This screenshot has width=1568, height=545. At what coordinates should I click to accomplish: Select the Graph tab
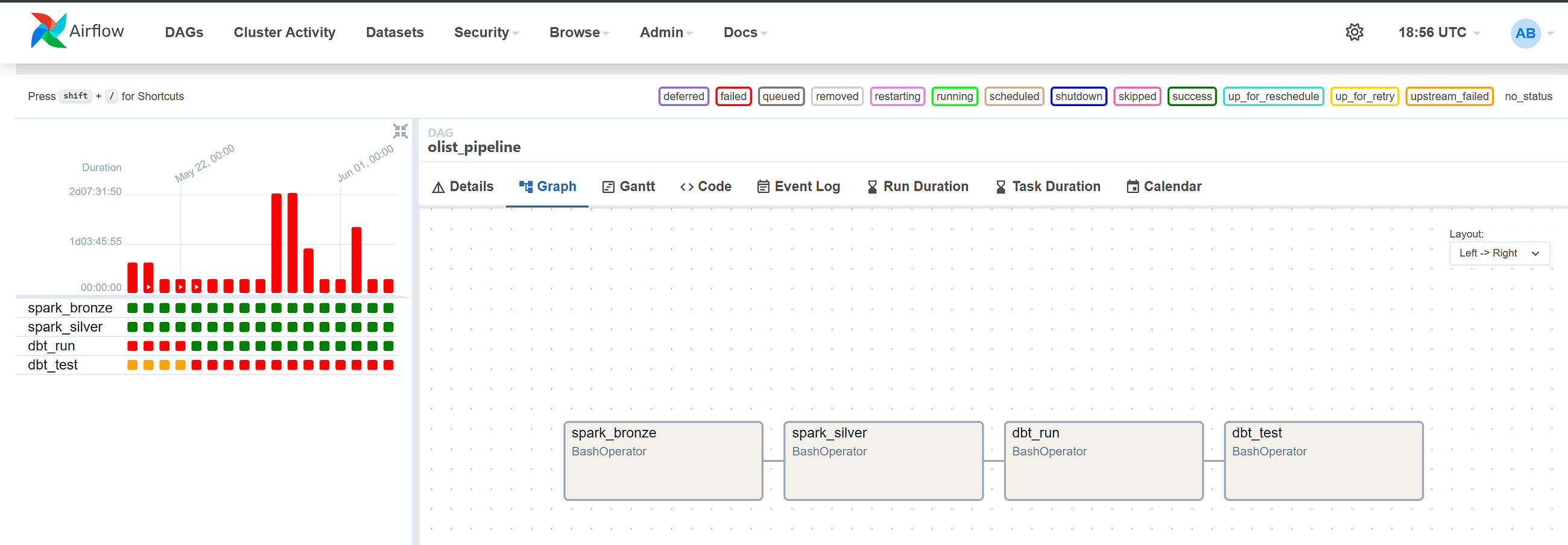click(547, 187)
